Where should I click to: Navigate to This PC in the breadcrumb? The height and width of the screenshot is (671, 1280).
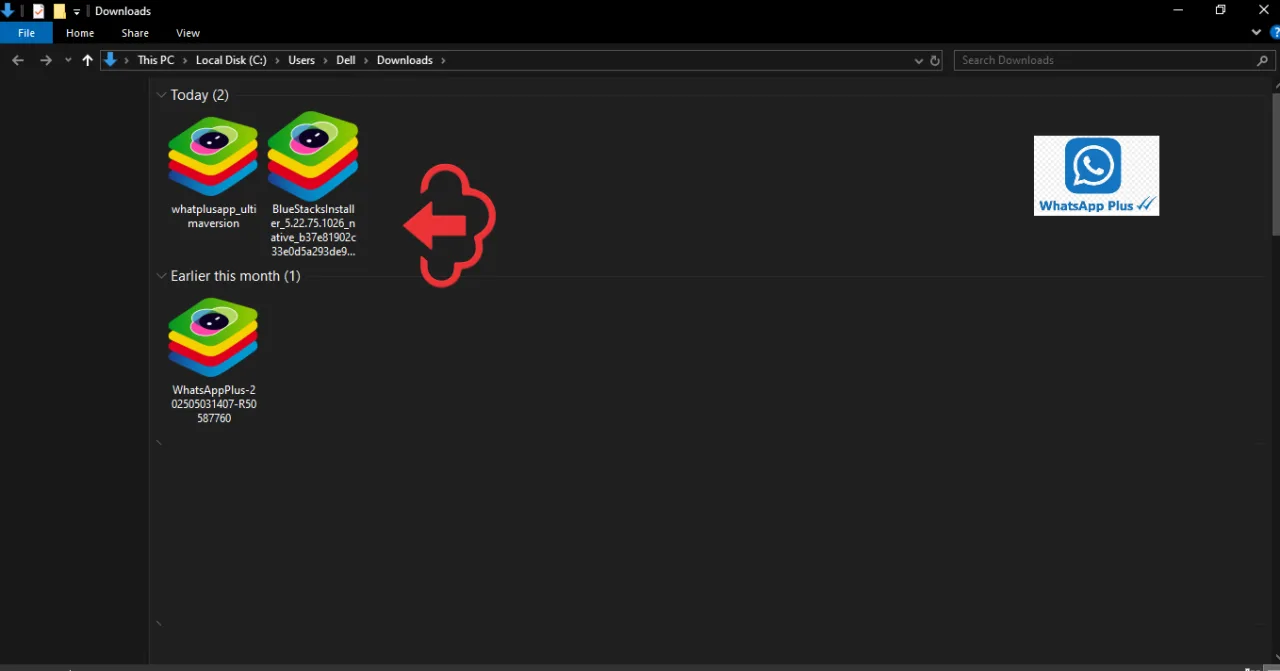coord(156,60)
